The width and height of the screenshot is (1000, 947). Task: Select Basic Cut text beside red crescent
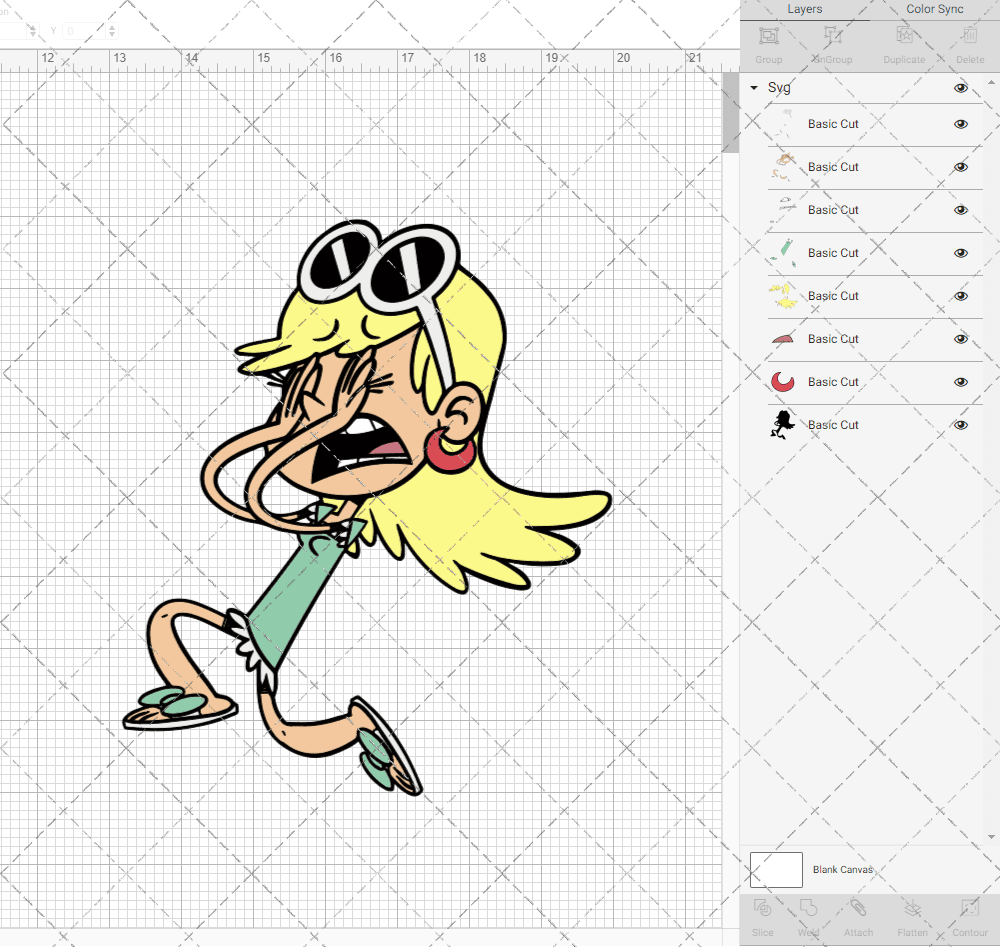833,382
